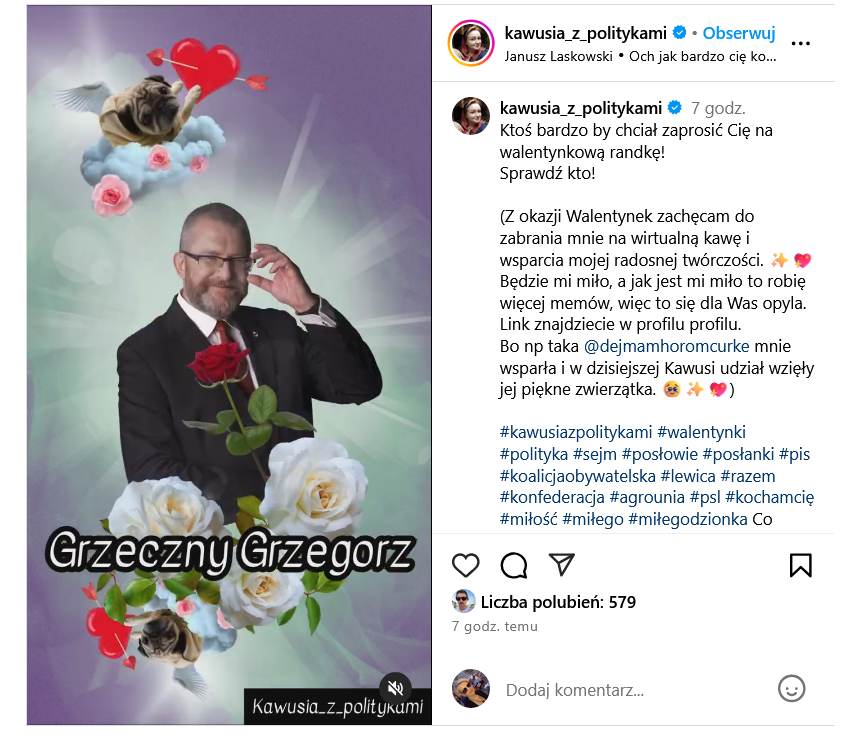Open comments with the speech bubble icon

click(514, 565)
